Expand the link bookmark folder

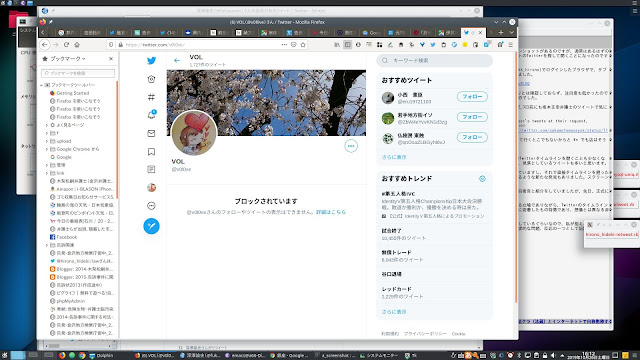point(47,173)
